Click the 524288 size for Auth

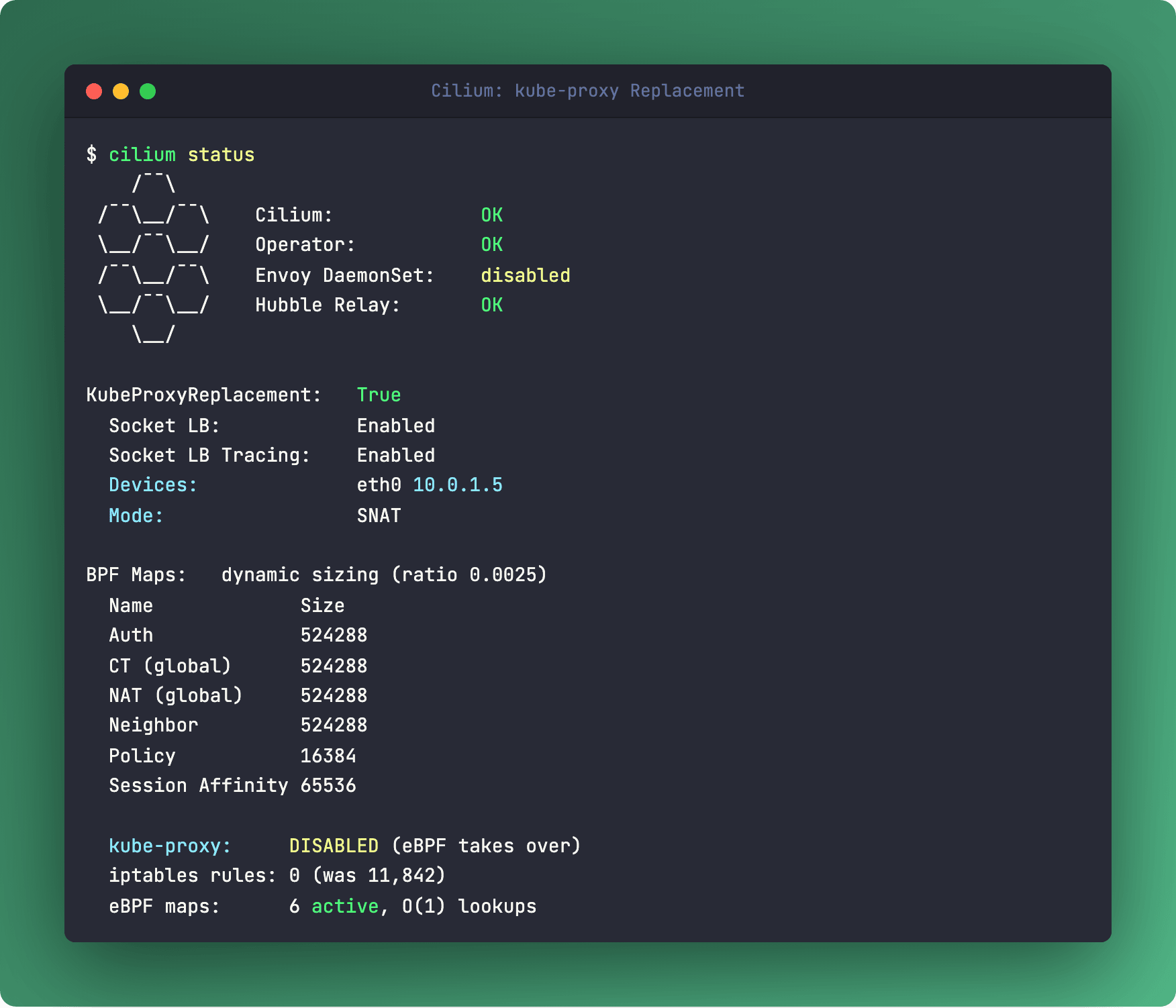(x=334, y=635)
